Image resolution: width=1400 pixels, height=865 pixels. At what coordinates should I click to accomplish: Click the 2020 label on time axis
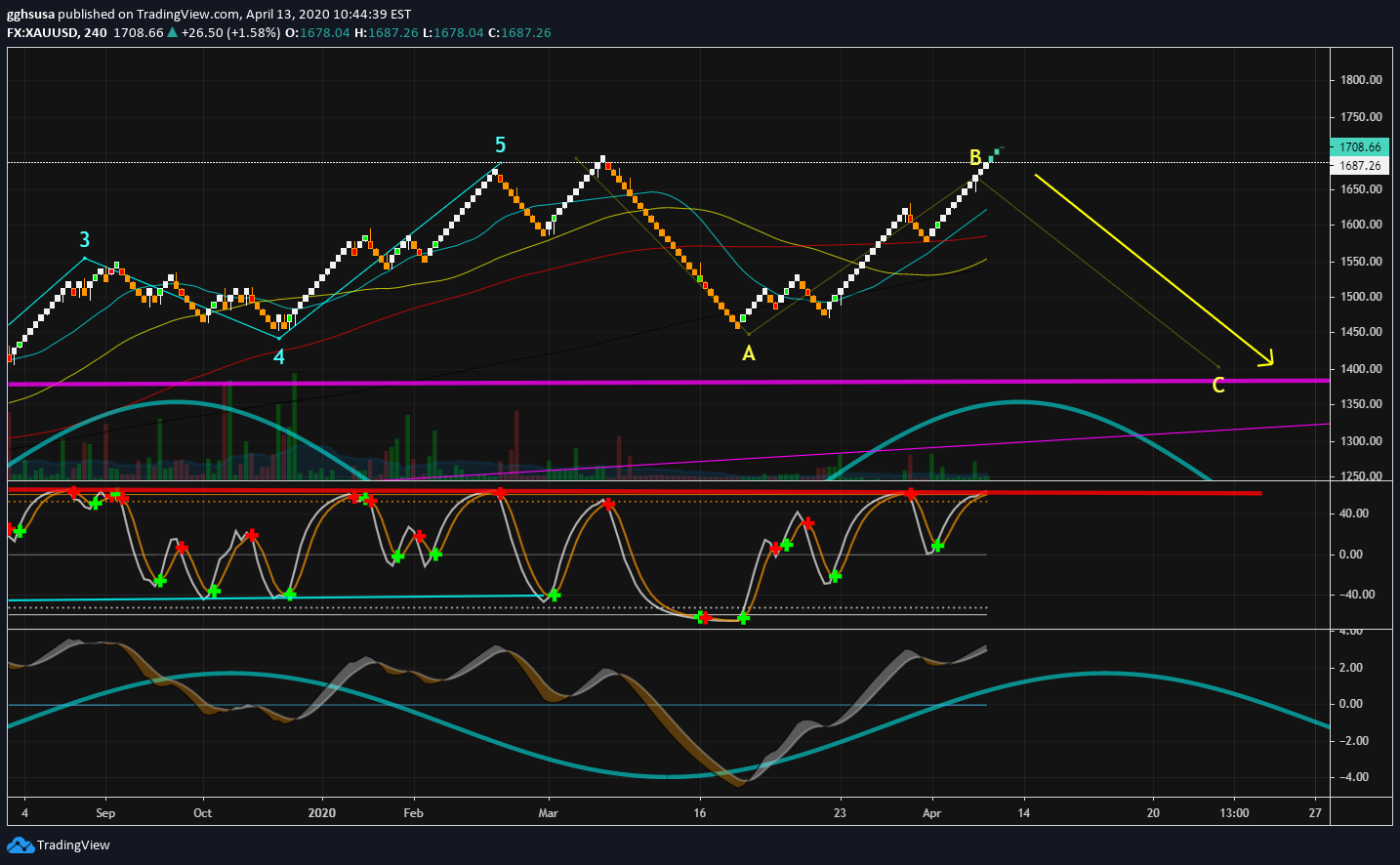point(321,812)
